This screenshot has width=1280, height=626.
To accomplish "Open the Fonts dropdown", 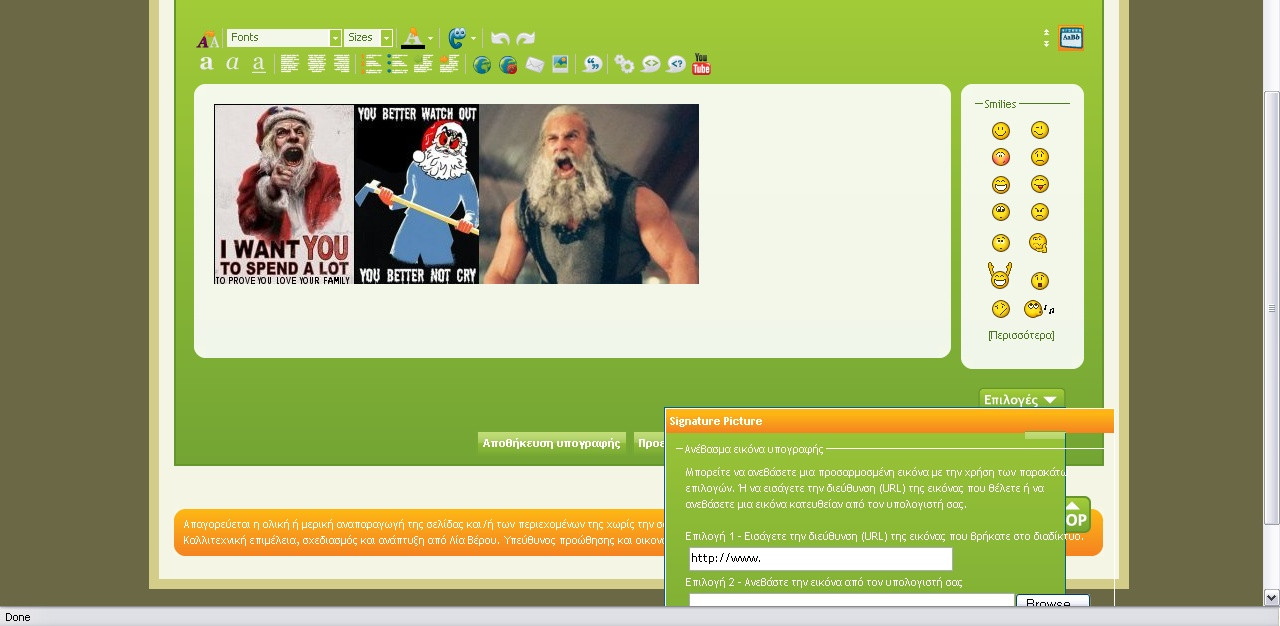I will [x=284, y=38].
